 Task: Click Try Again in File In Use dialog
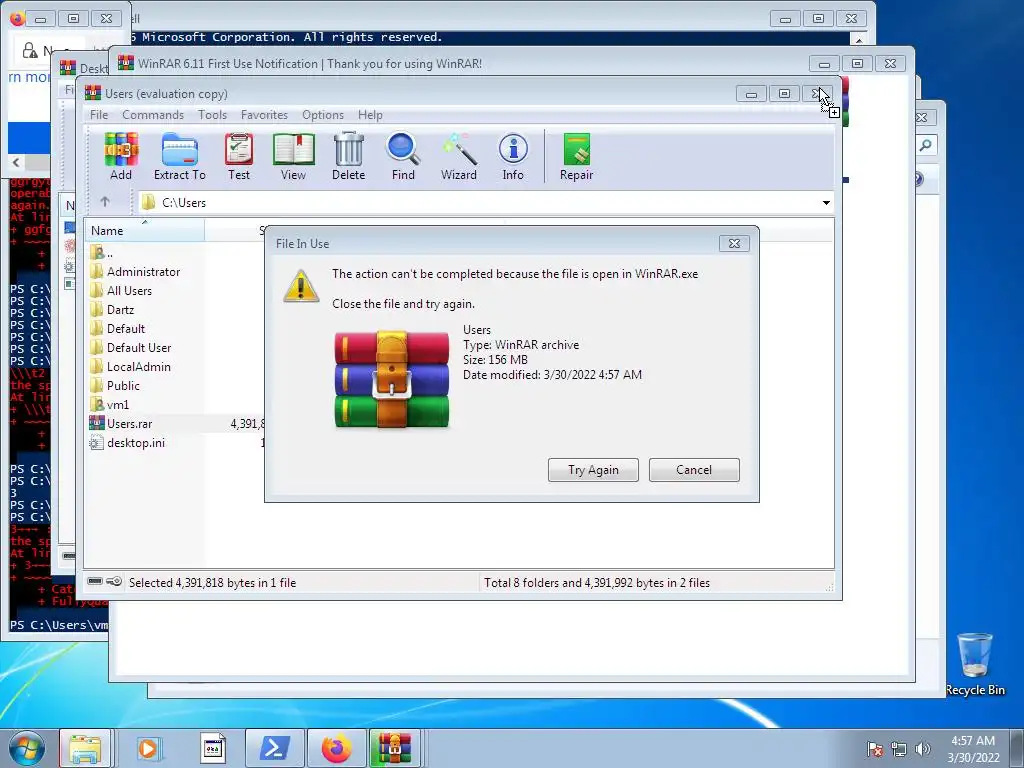(x=593, y=470)
